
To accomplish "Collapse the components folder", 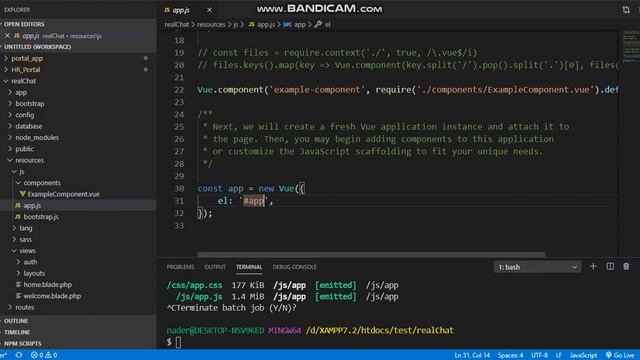I will coord(42,183).
